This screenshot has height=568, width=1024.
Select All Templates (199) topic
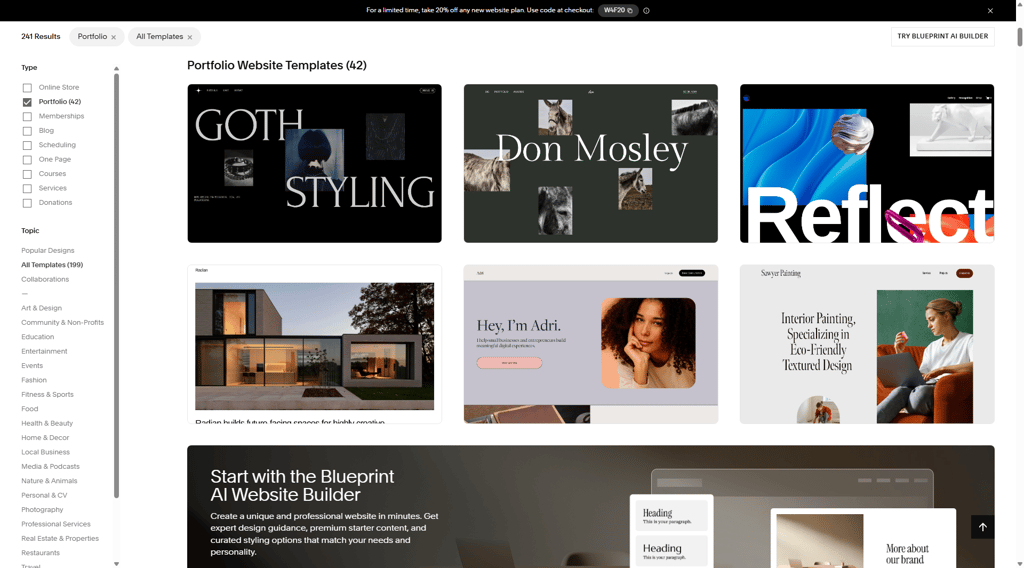point(52,265)
